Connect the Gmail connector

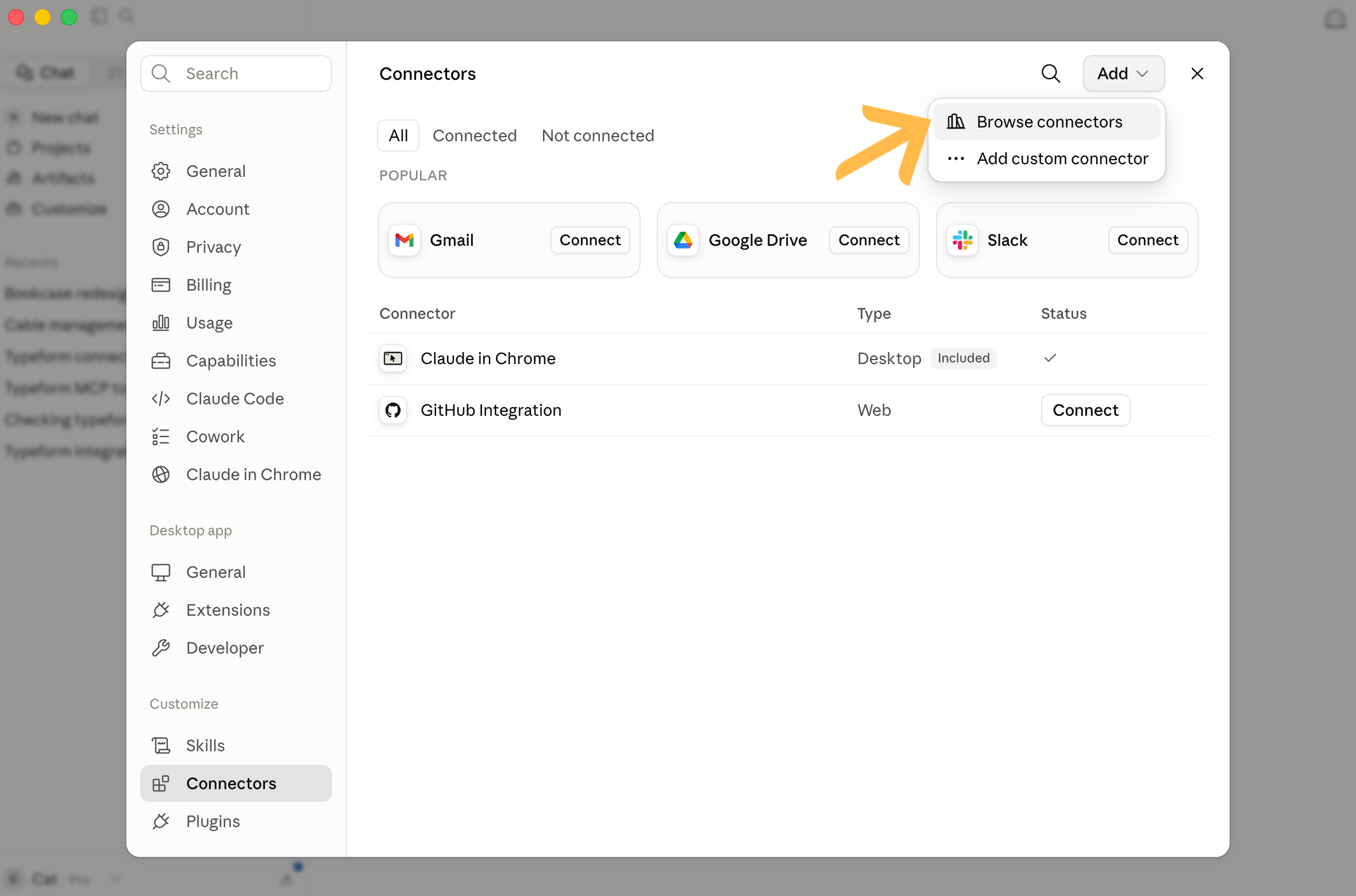[590, 240]
